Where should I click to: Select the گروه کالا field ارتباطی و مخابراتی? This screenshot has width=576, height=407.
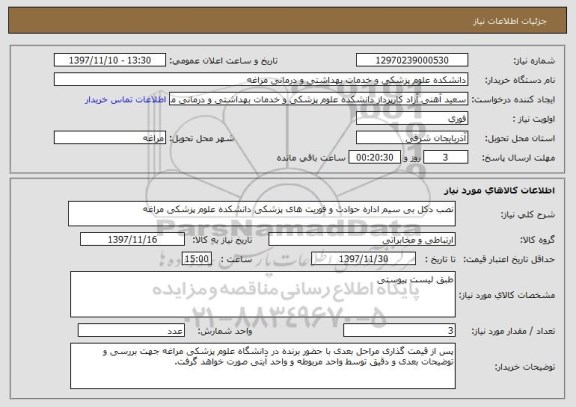coord(362,239)
